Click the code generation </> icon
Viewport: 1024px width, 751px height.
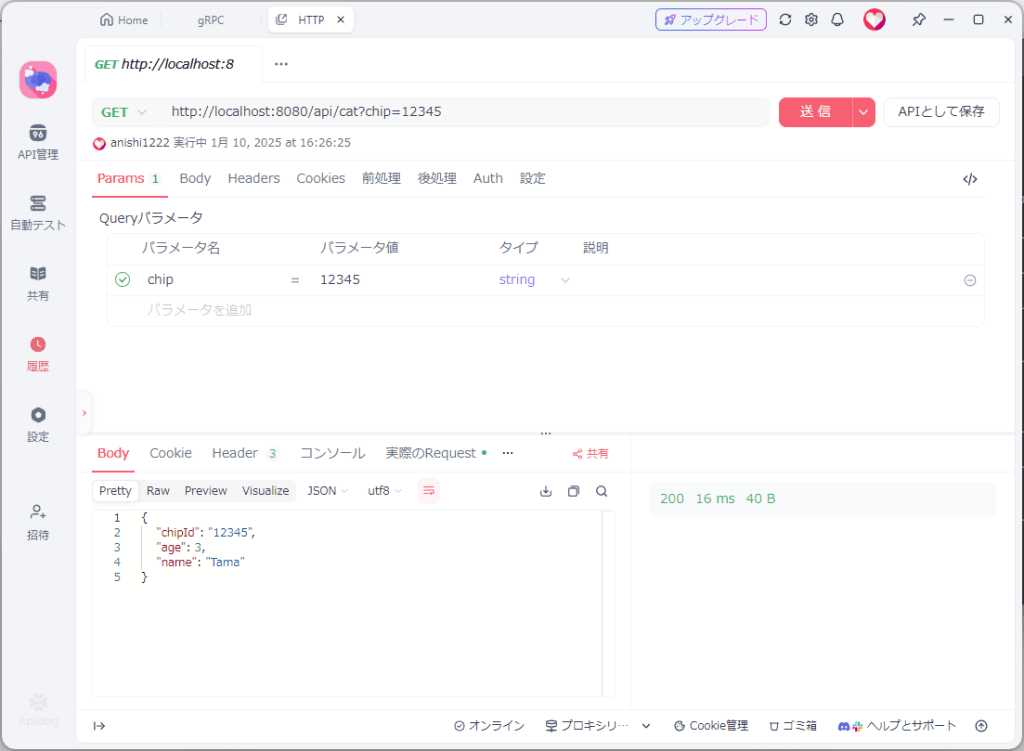click(969, 179)
